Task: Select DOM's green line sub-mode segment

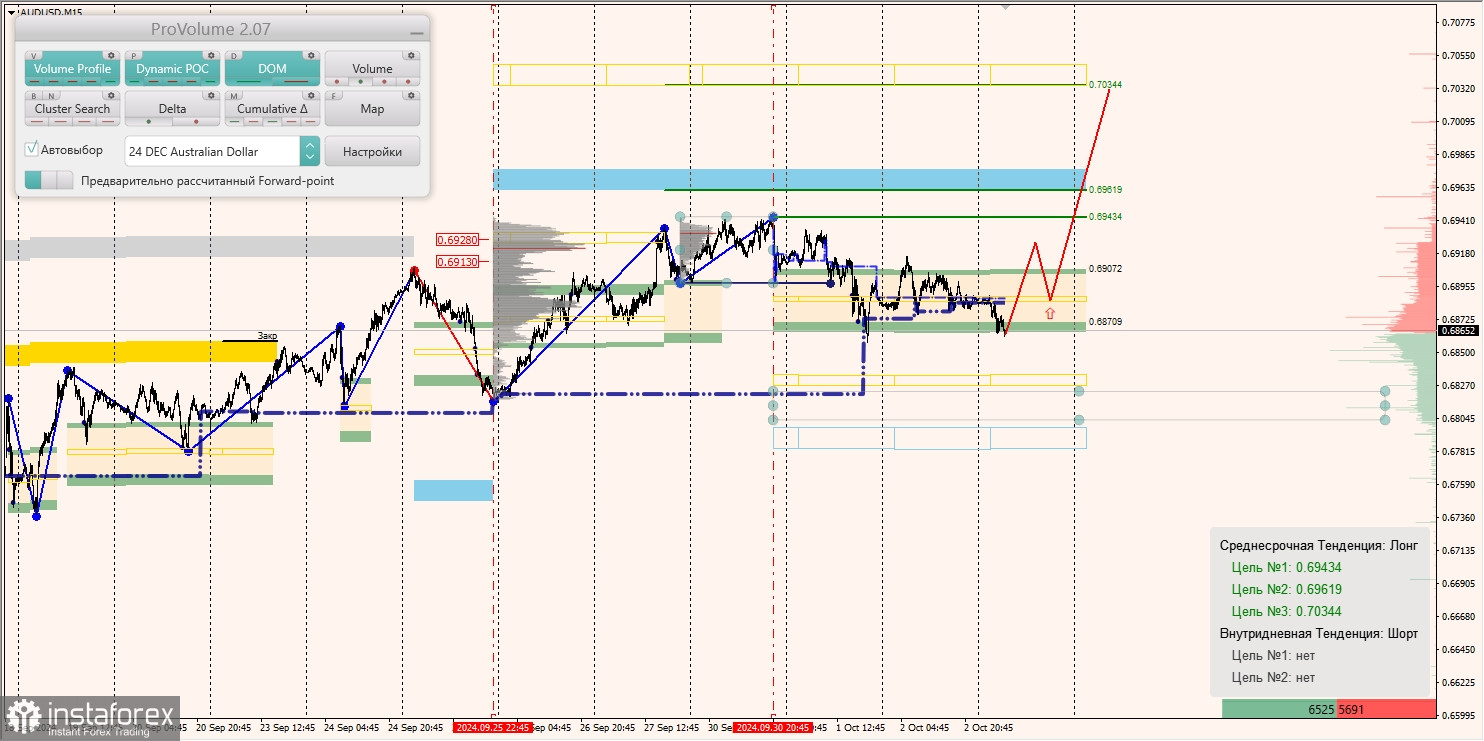Action: point(248,81)
